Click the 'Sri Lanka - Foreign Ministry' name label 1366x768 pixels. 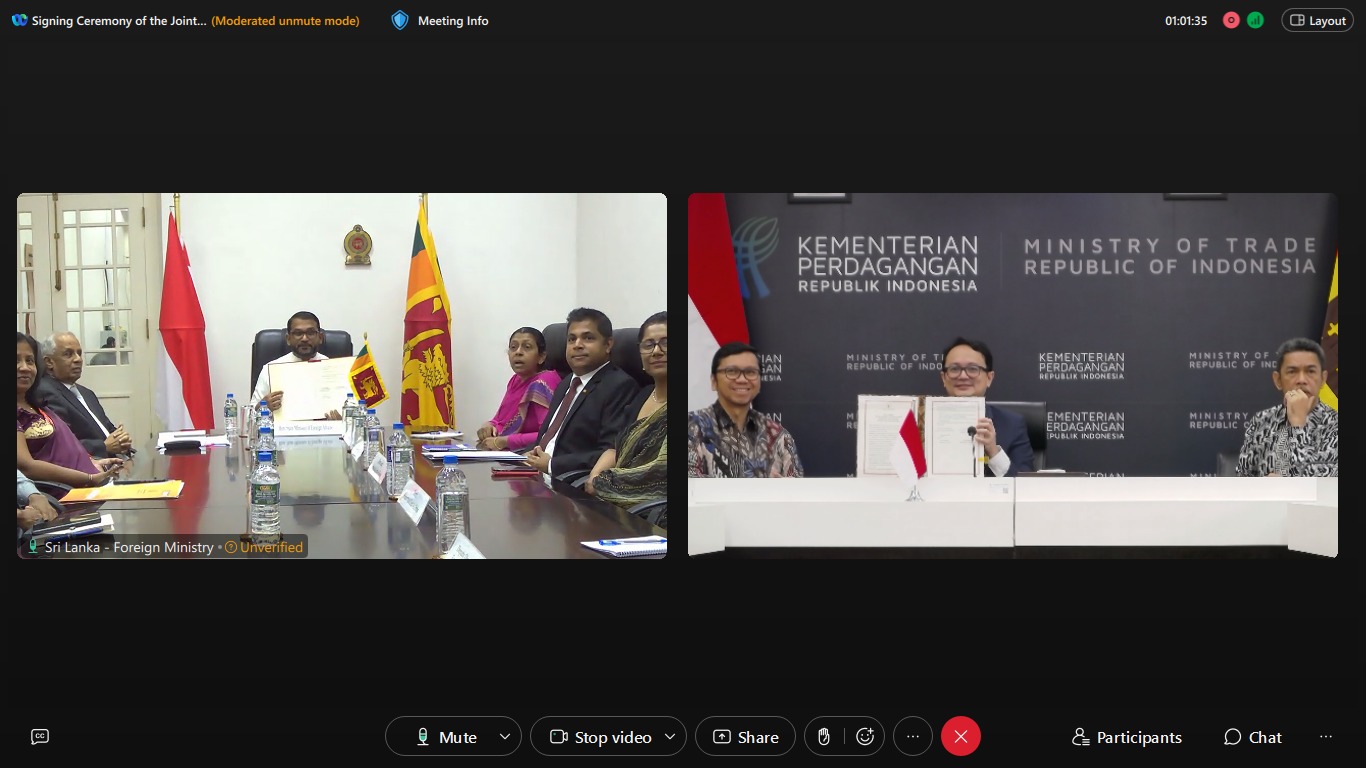(129, 547)
